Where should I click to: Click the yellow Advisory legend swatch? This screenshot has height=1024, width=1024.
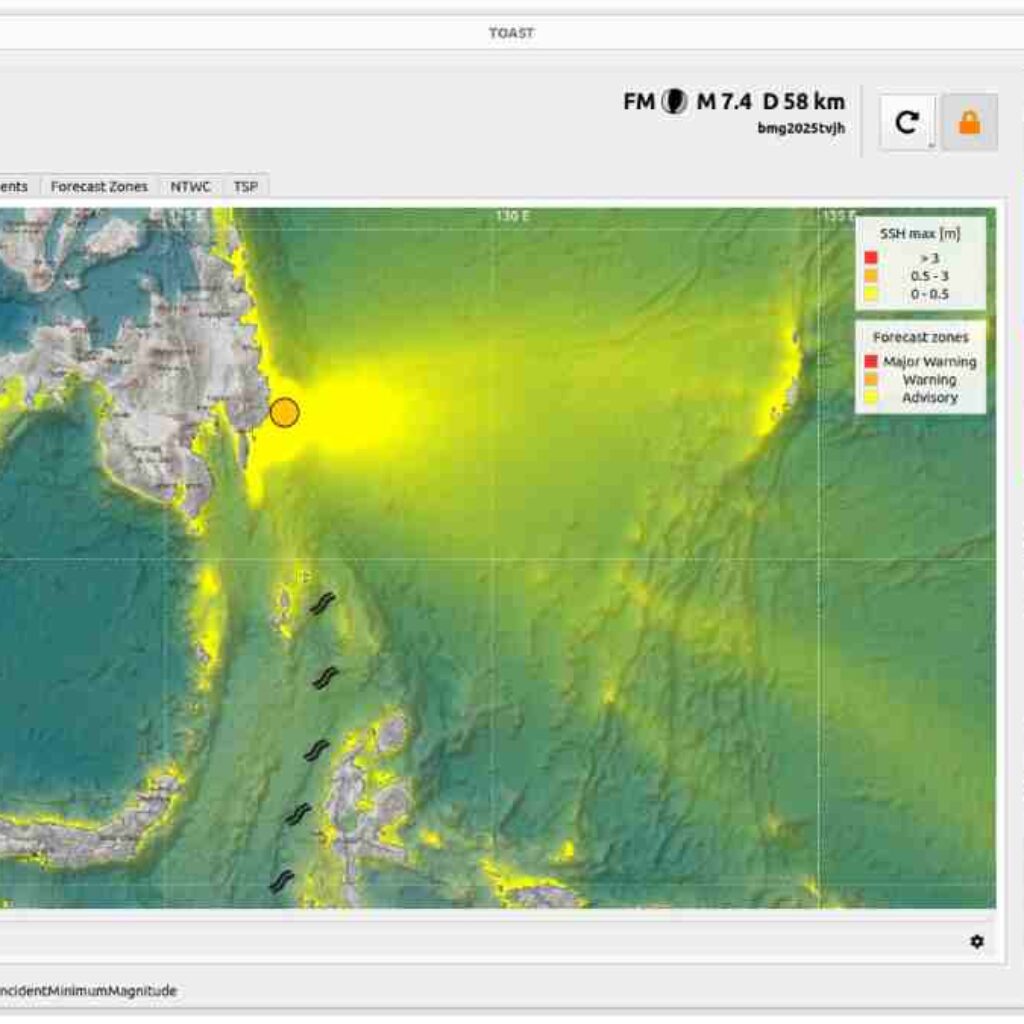click(x=871, y=398)
